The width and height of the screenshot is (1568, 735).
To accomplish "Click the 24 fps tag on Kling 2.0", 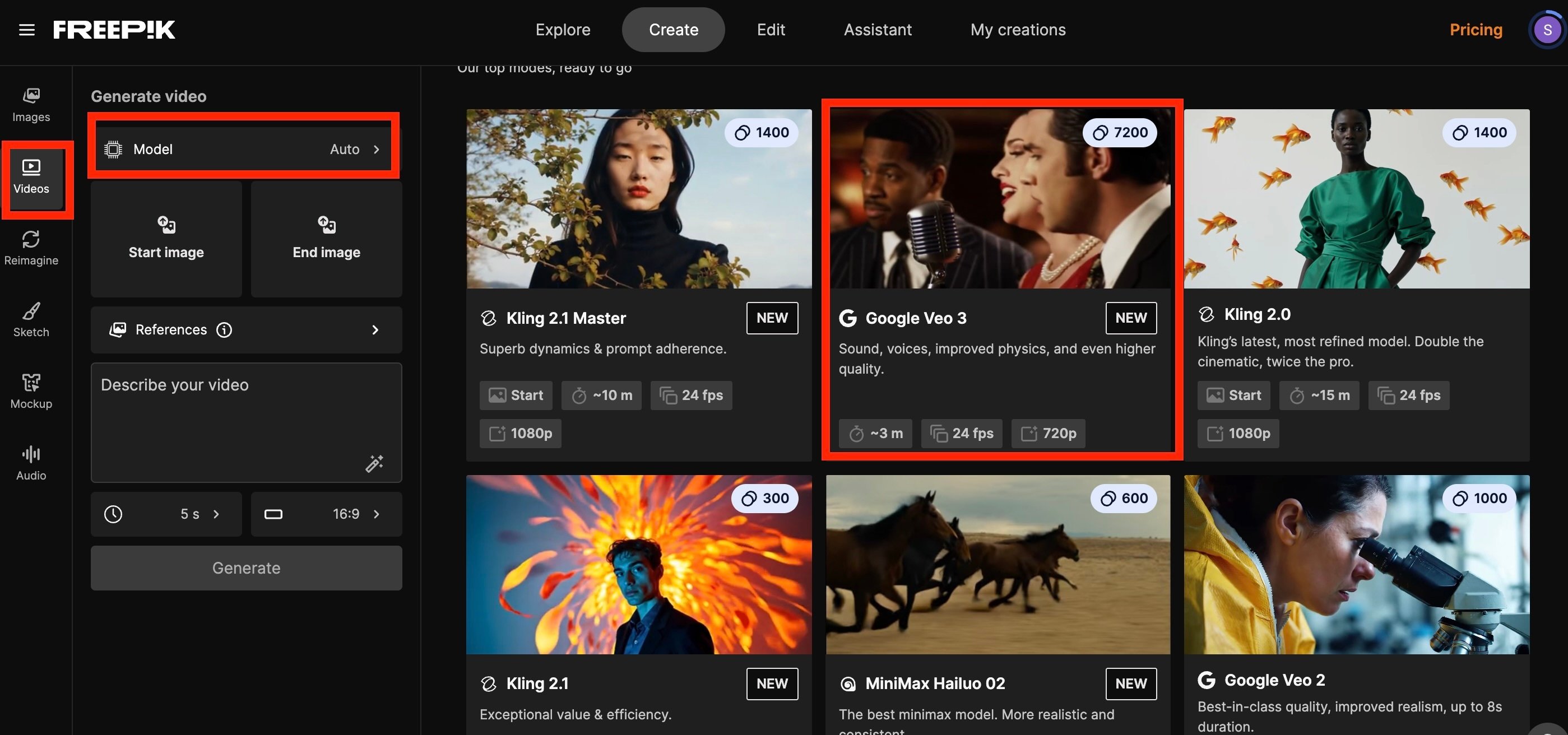I will [1408, 396].
